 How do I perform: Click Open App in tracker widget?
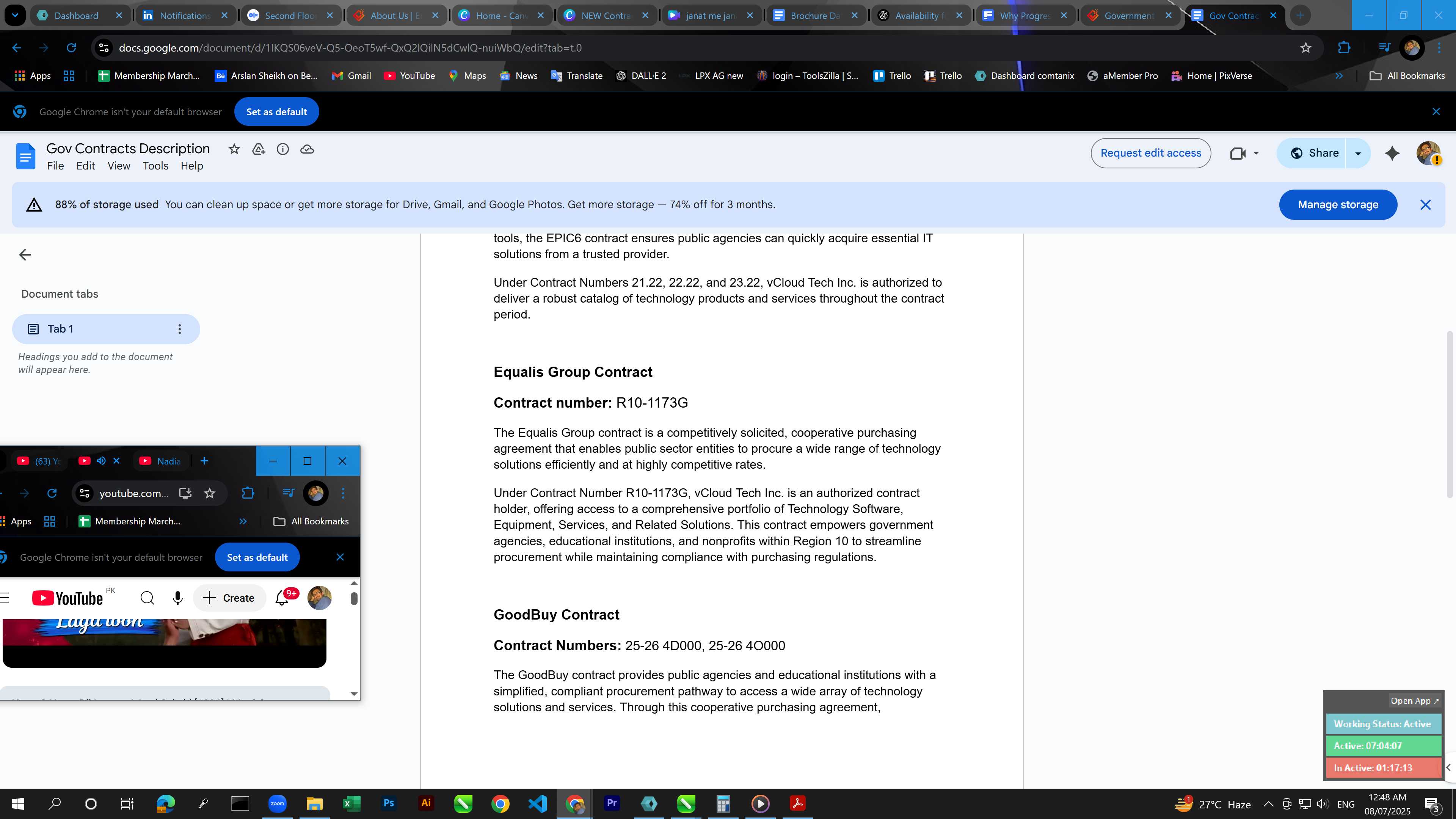coord(1415,701)
